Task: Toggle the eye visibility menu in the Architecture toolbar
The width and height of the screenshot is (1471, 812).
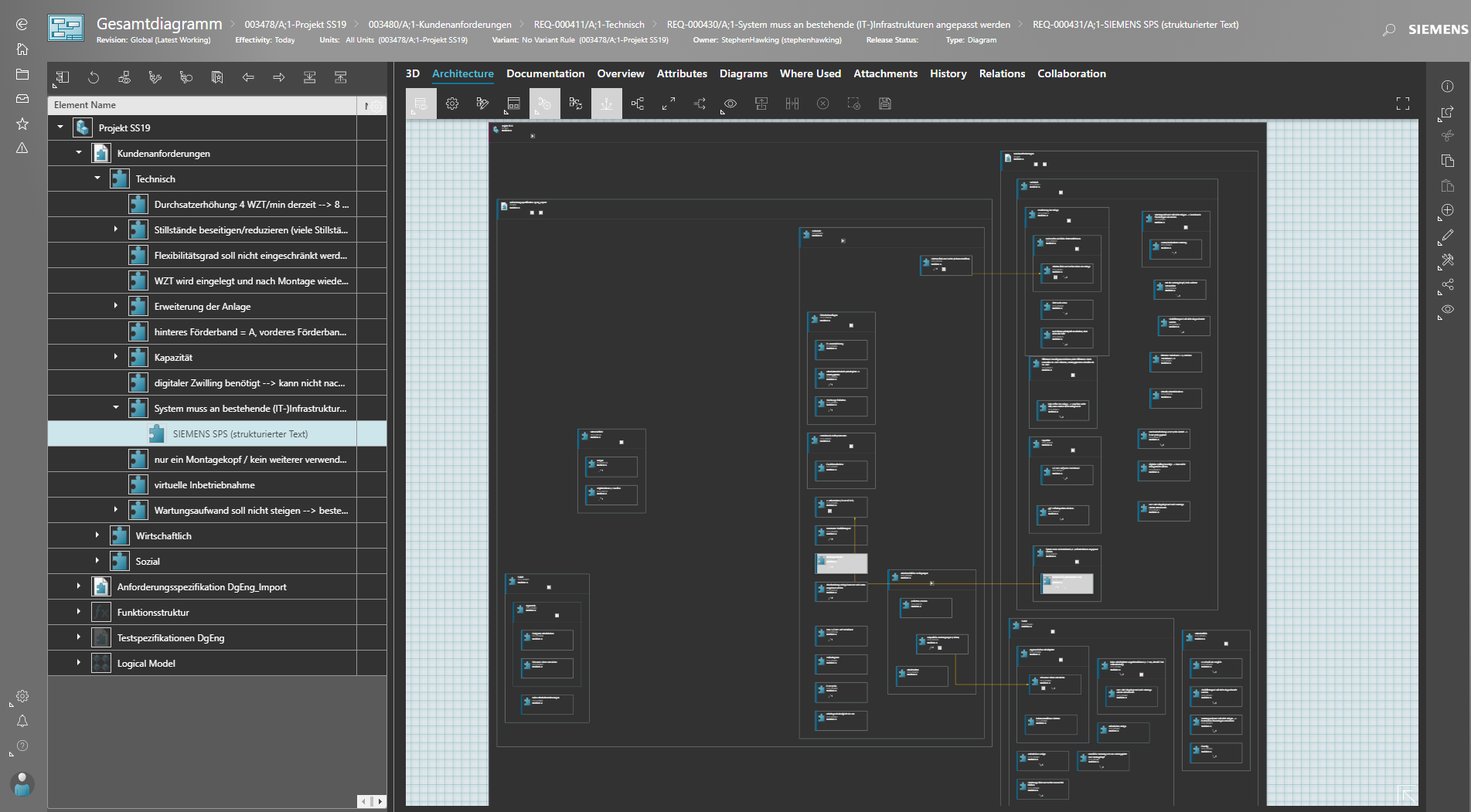Action: click(x=730, y=104)
